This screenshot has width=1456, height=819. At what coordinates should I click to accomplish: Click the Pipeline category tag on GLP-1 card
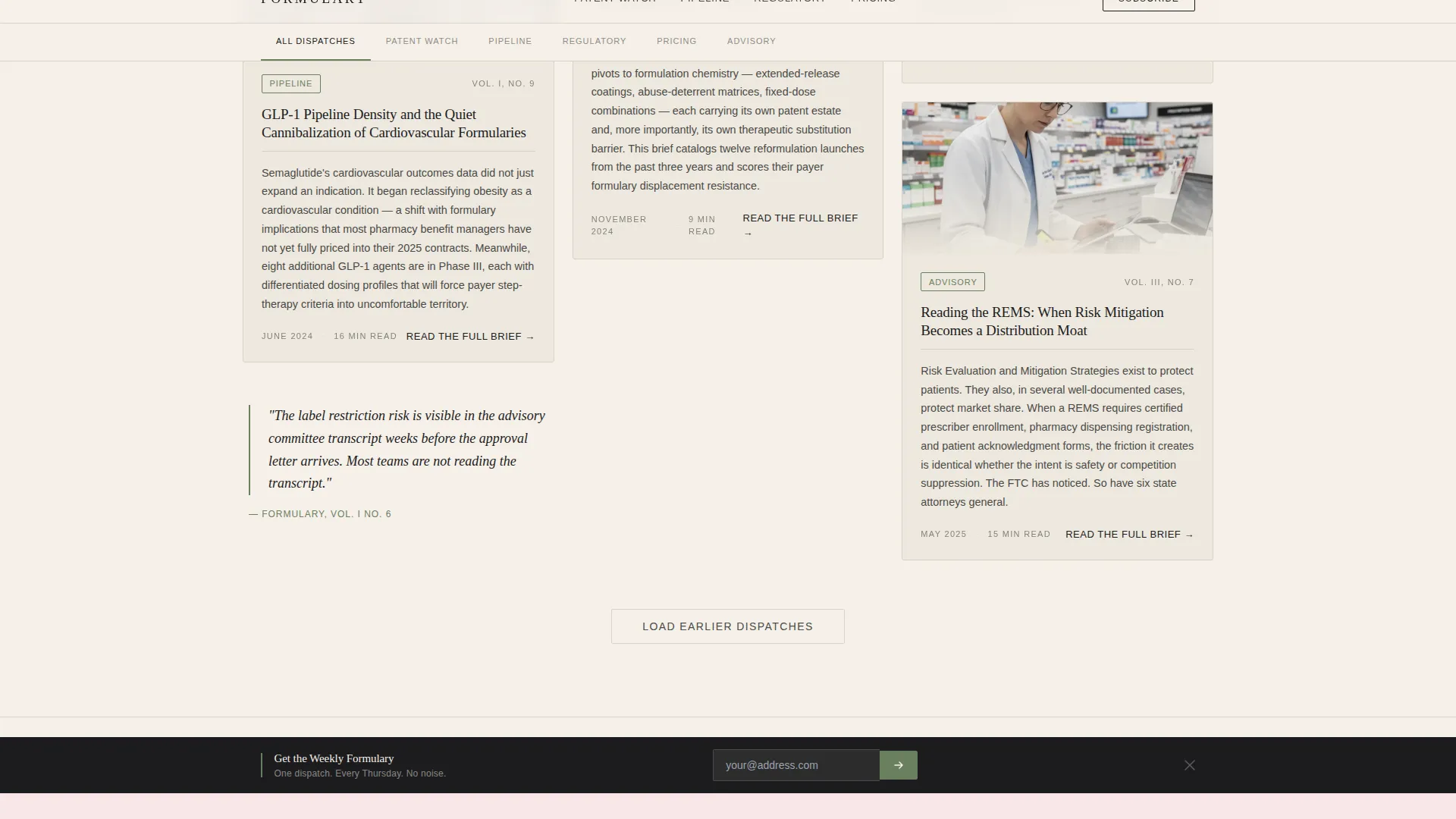[x=291, y=83]
